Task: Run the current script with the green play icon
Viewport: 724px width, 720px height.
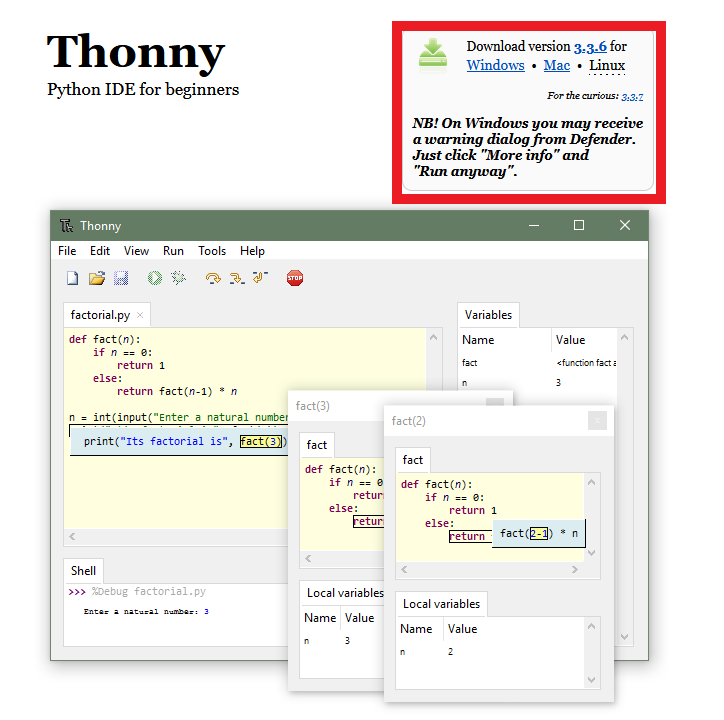Action: (155, 278)
